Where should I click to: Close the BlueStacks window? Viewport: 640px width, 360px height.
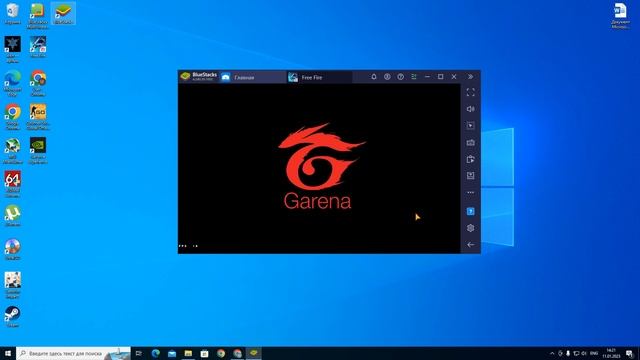click(454, 77)
